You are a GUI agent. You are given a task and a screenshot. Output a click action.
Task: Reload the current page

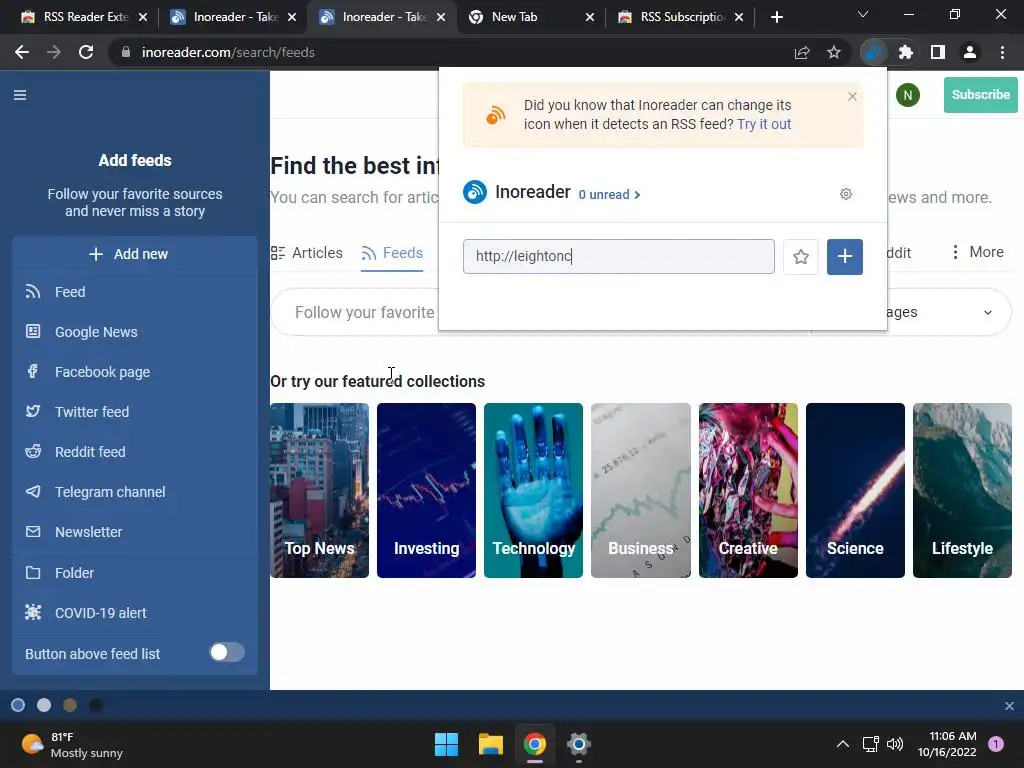[86, 52]
